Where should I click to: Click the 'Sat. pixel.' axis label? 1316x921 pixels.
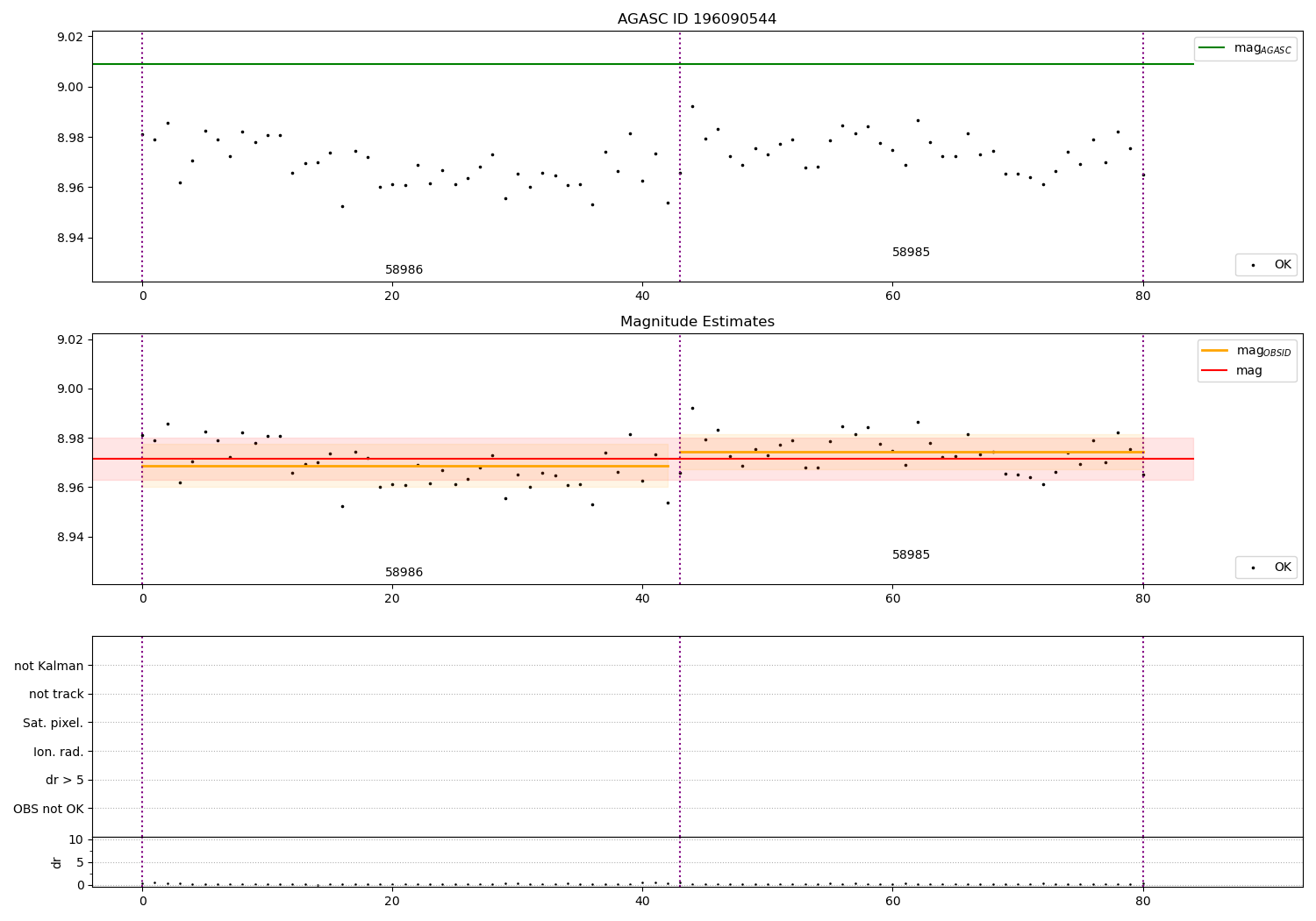(x=54, y=723)
